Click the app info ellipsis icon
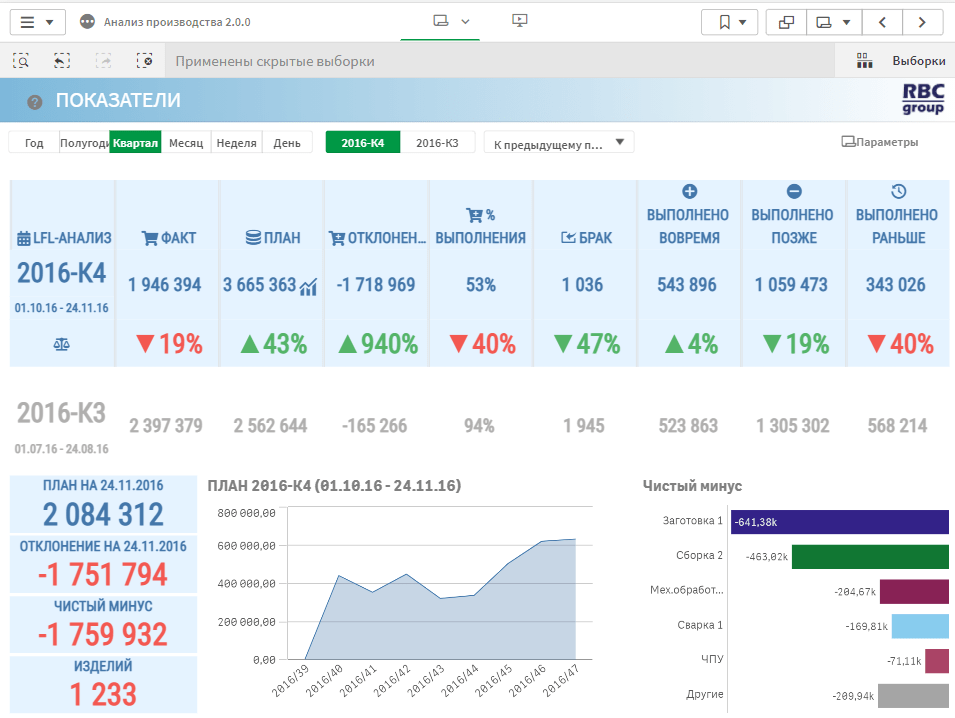 [87, 22]
